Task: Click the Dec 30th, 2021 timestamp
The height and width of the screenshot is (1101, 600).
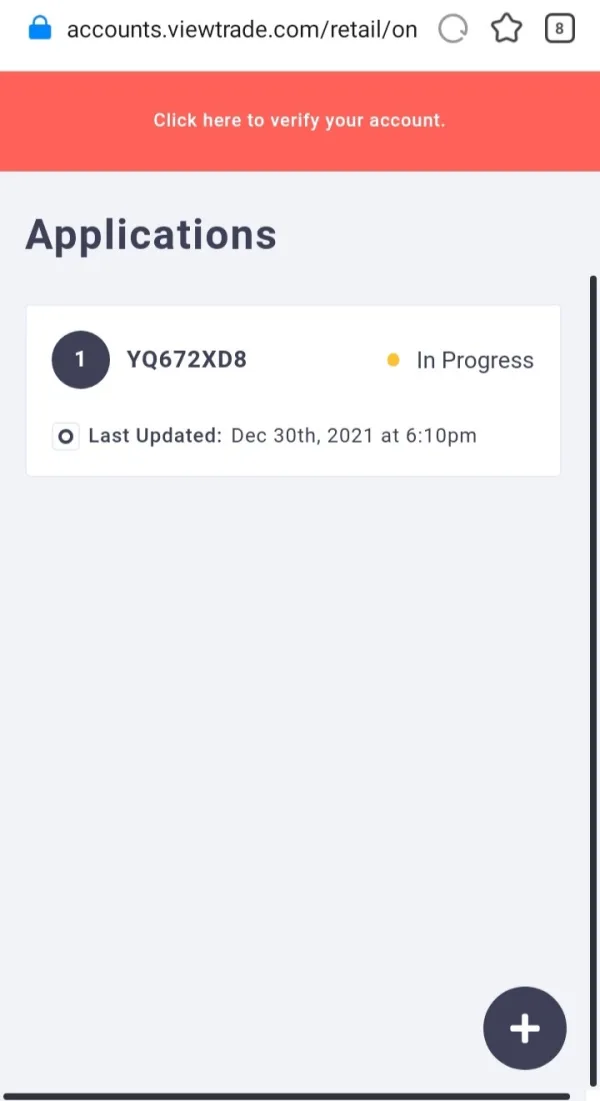Action: pos(354,436)
